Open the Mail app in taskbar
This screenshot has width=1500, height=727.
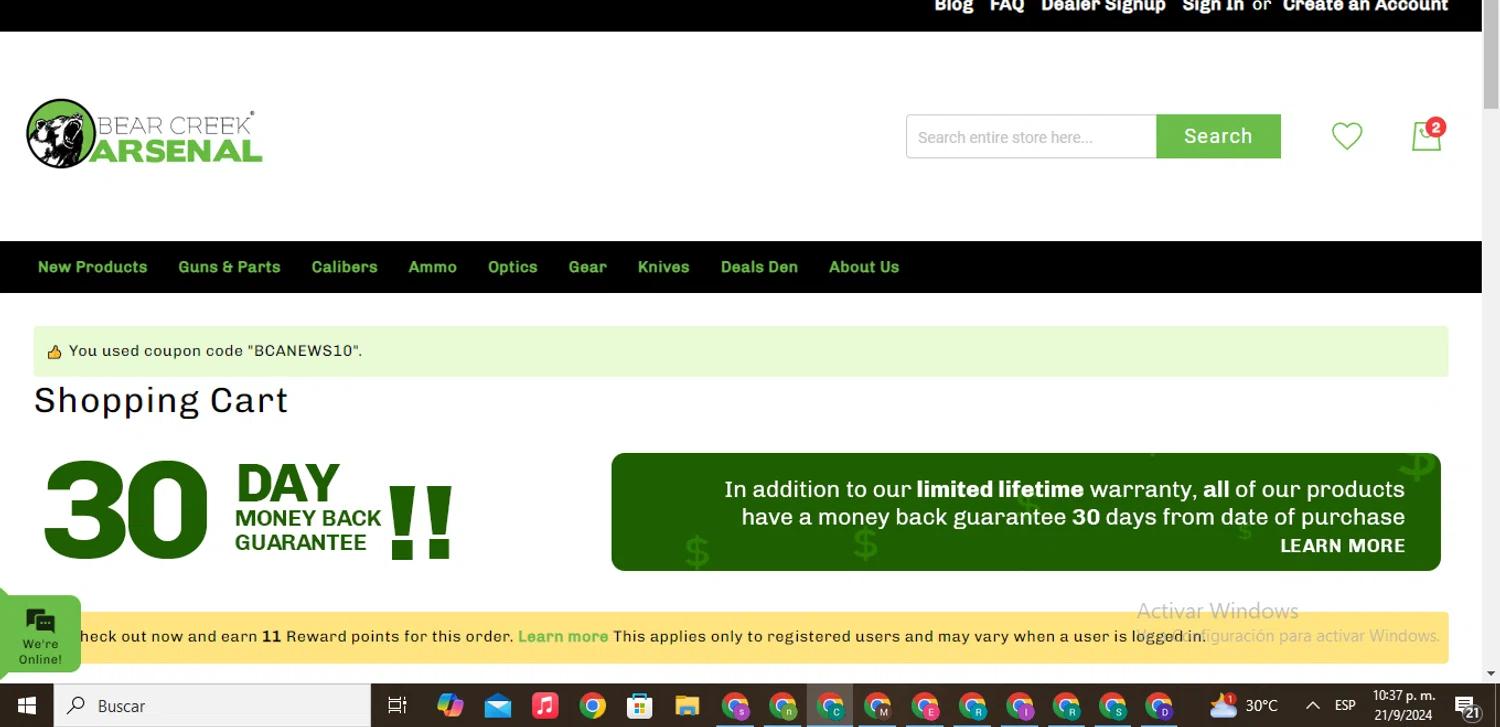point(497,706)
